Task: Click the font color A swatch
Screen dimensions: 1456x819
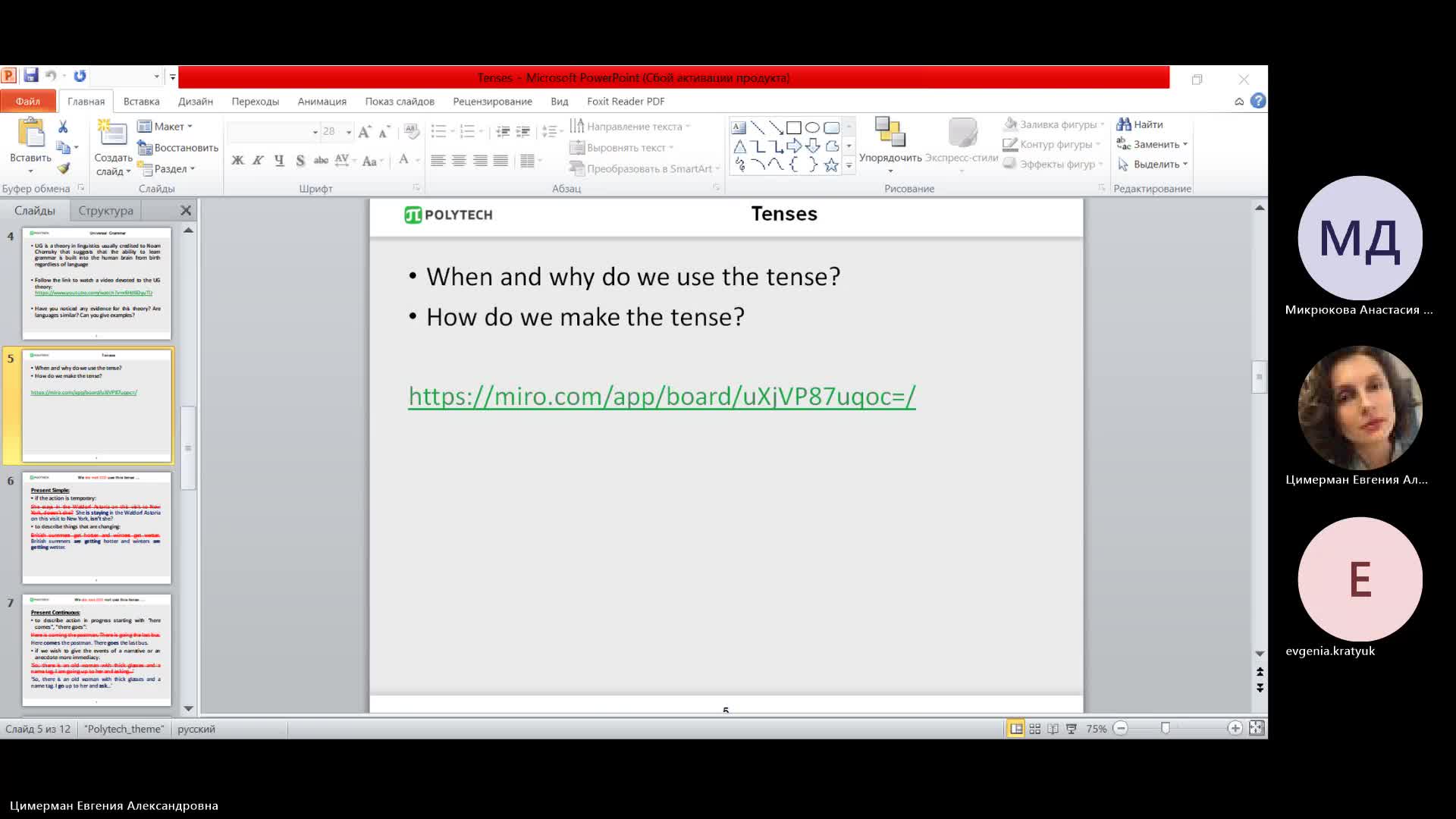Action: [x=403, y=159]
